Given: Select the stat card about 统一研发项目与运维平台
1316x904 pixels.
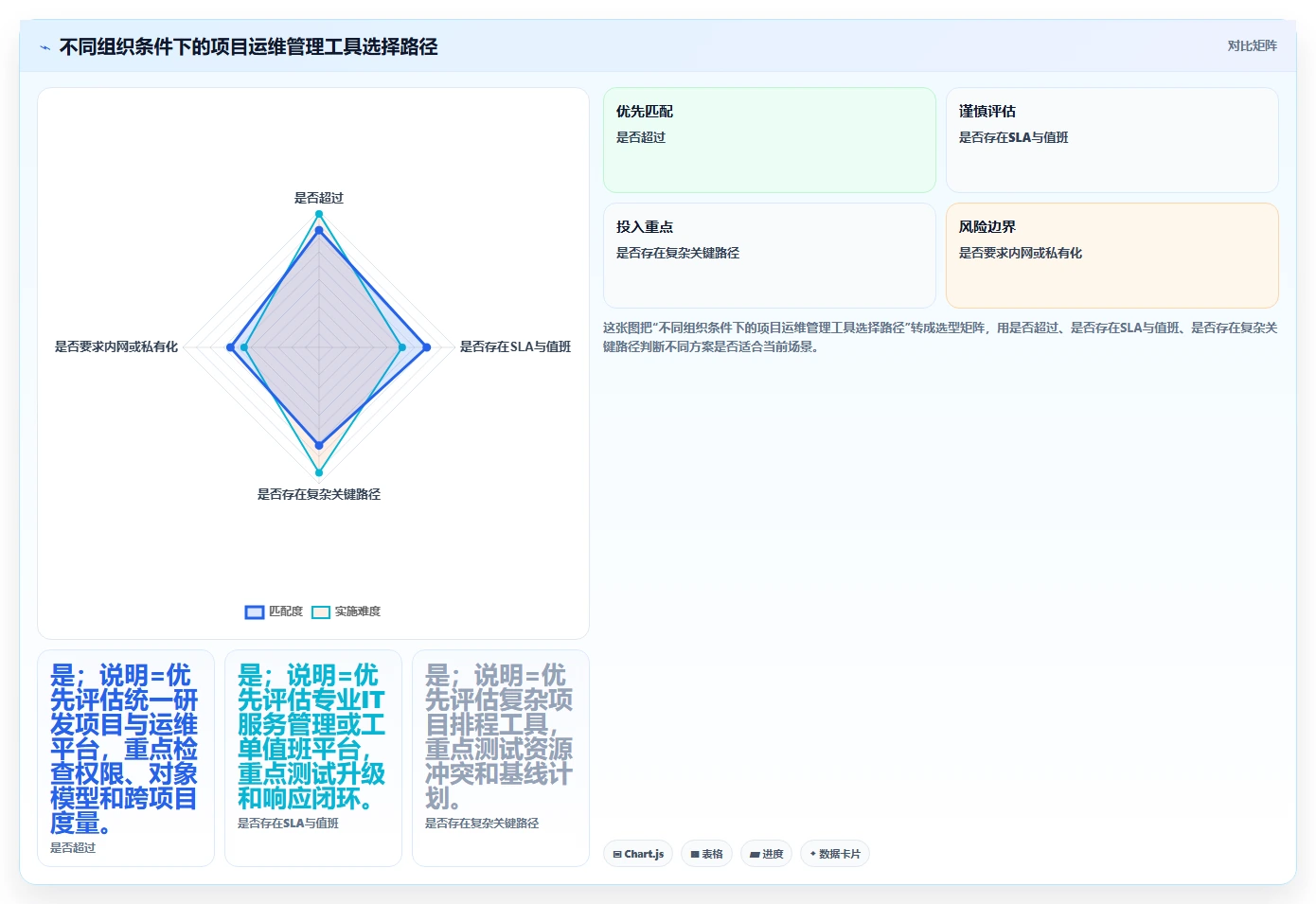Looking at the screenshot, I should coord(126,758).
